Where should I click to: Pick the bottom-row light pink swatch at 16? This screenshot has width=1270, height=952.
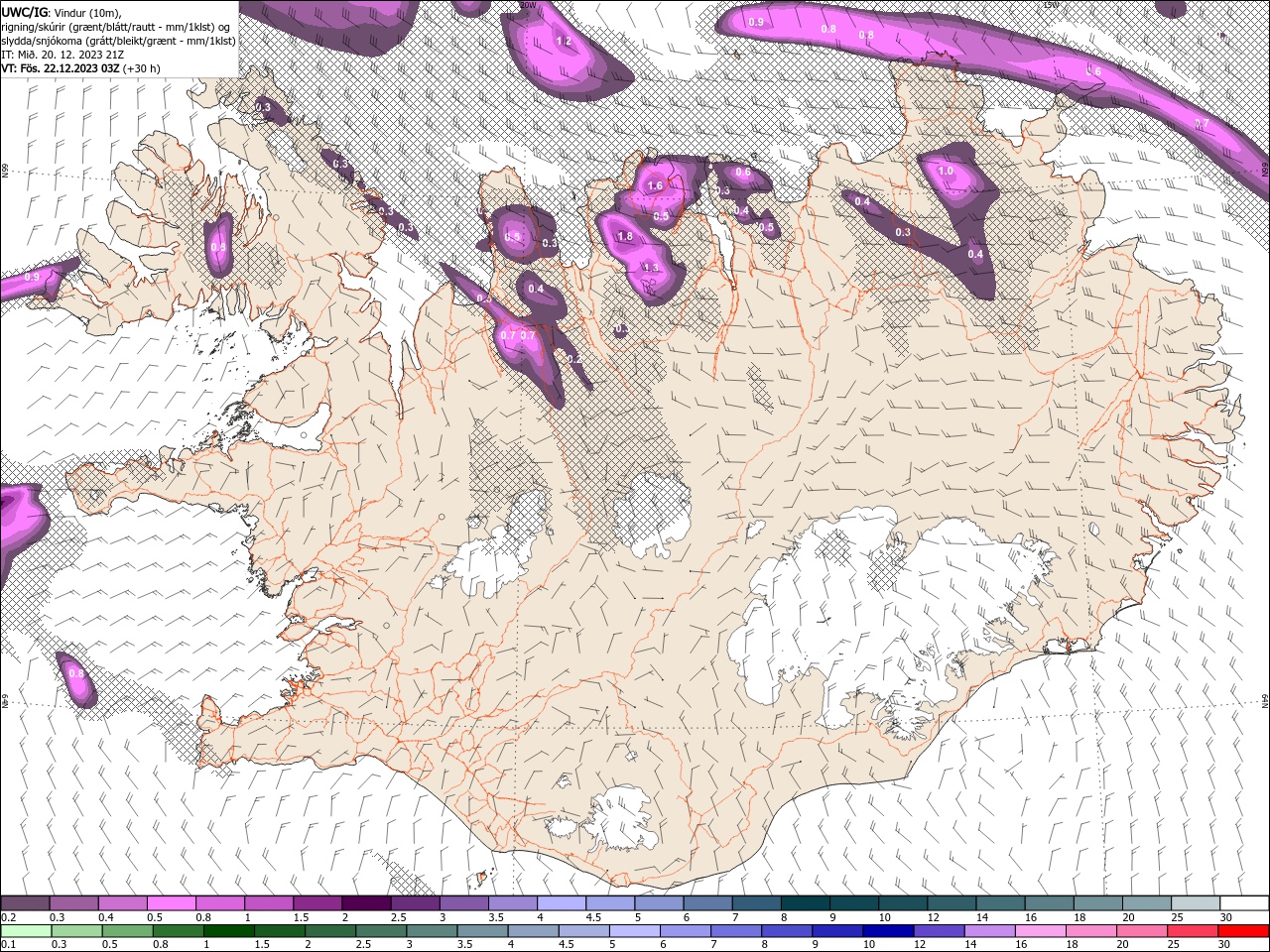1041,931
